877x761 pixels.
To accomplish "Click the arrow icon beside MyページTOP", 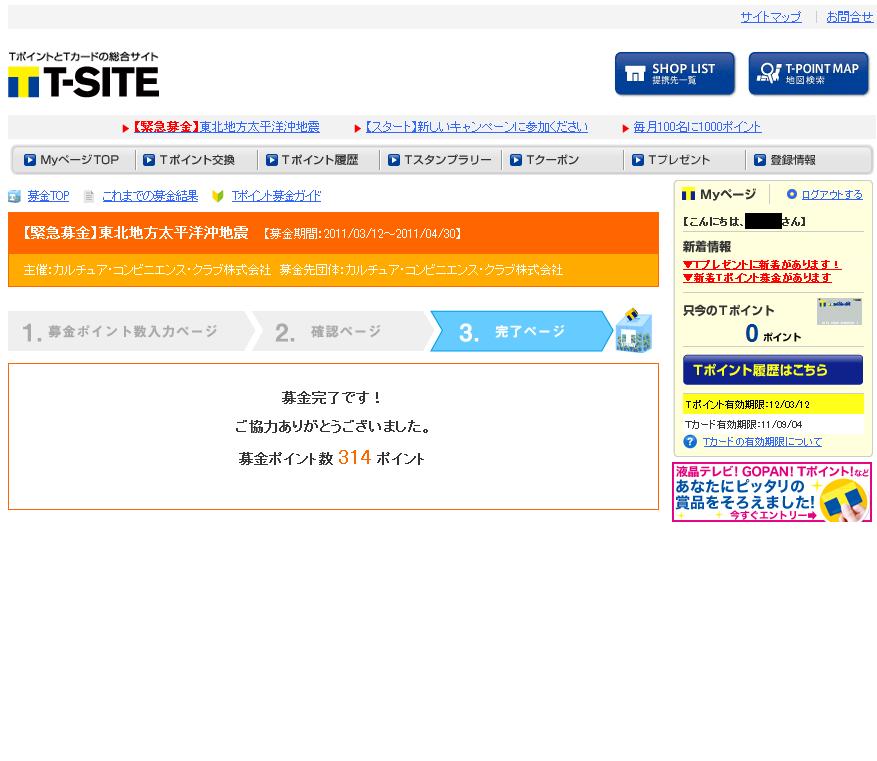I will [30, 160].
